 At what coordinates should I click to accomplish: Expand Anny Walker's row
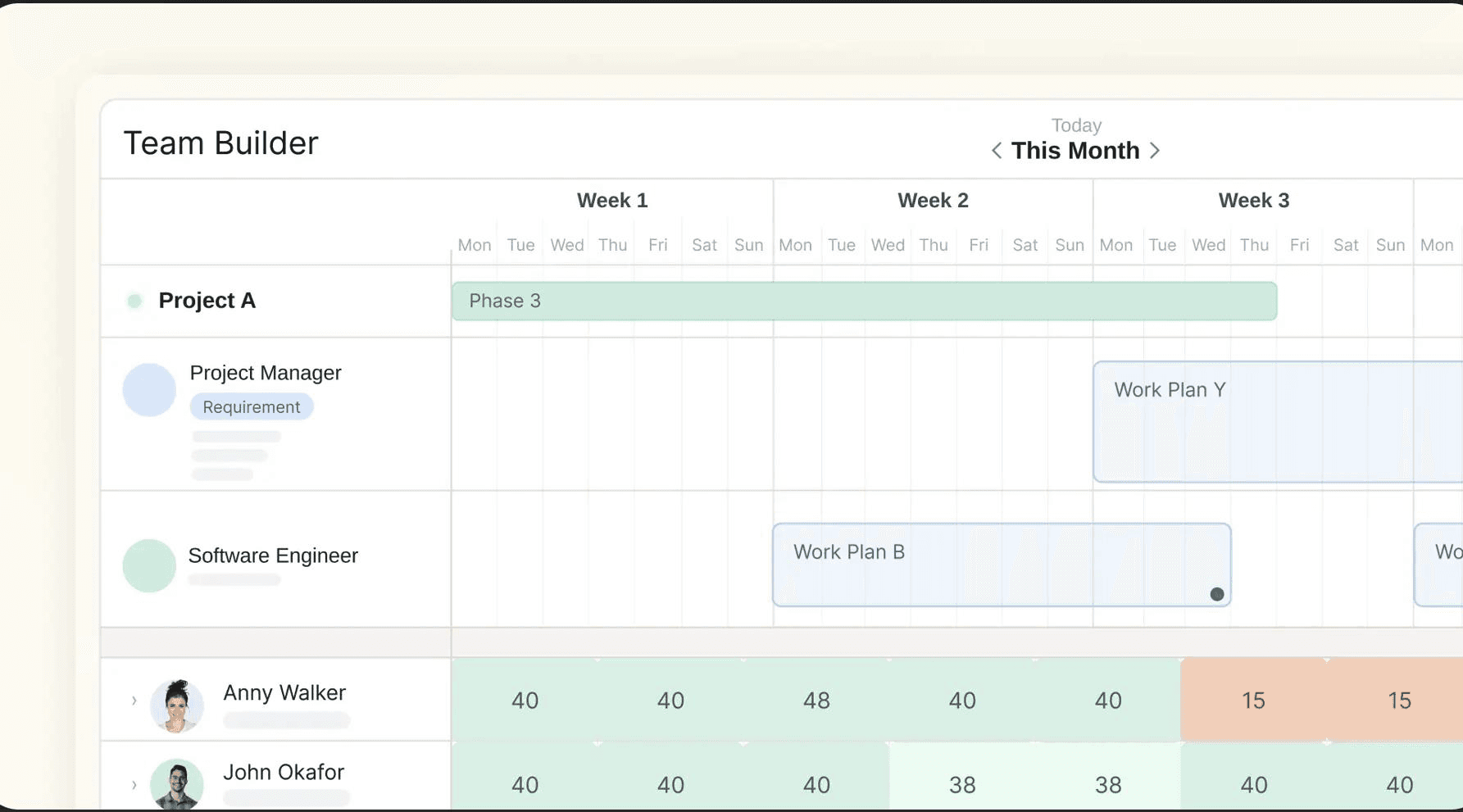tap(134, 701)
